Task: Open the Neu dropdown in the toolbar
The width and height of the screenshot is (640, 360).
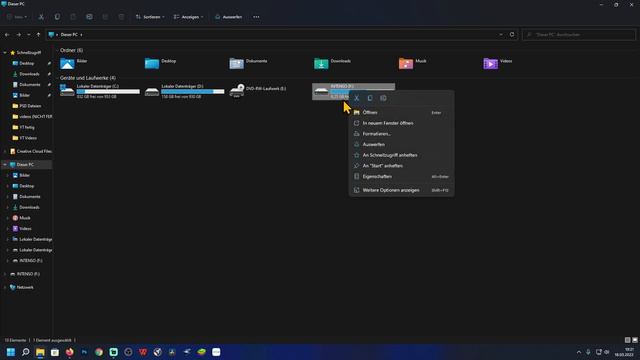Action: (17, 17)
